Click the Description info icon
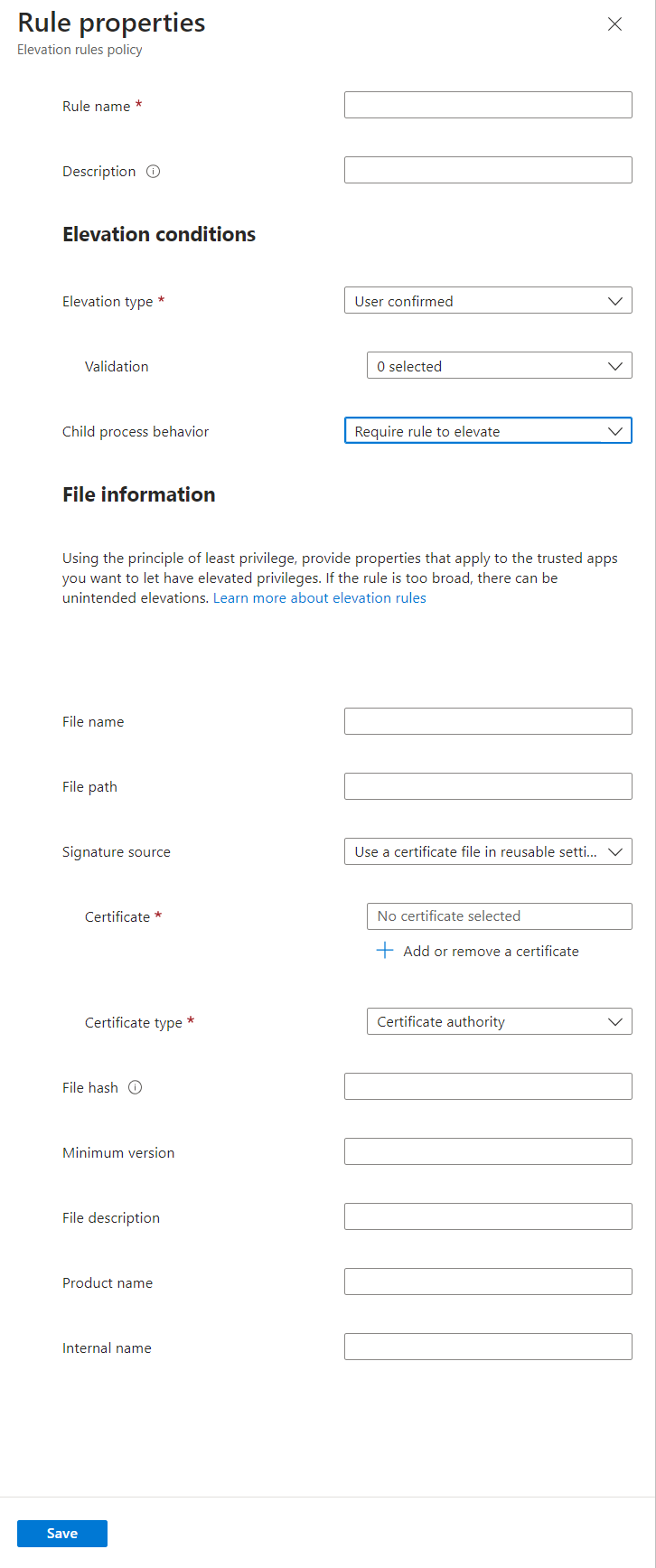The image size is (656, 1568). (x=154, y=172)
